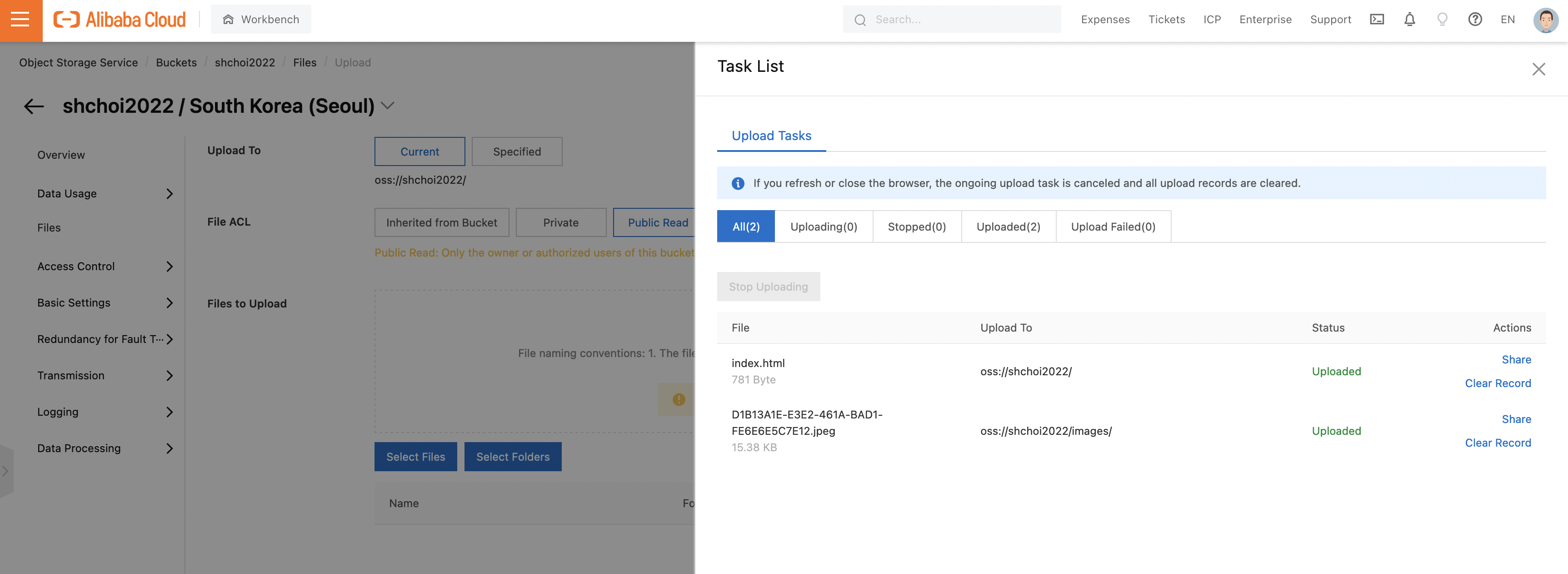Click the index.html file name
The image size is (1568, 574).
tap(758, 363)
